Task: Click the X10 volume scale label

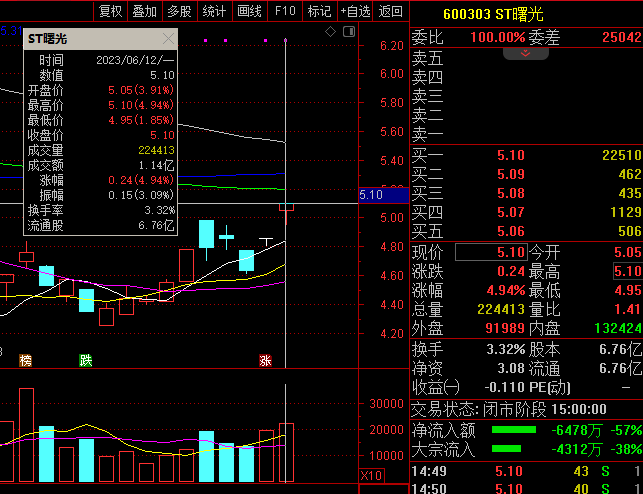Action: point(372,476)
